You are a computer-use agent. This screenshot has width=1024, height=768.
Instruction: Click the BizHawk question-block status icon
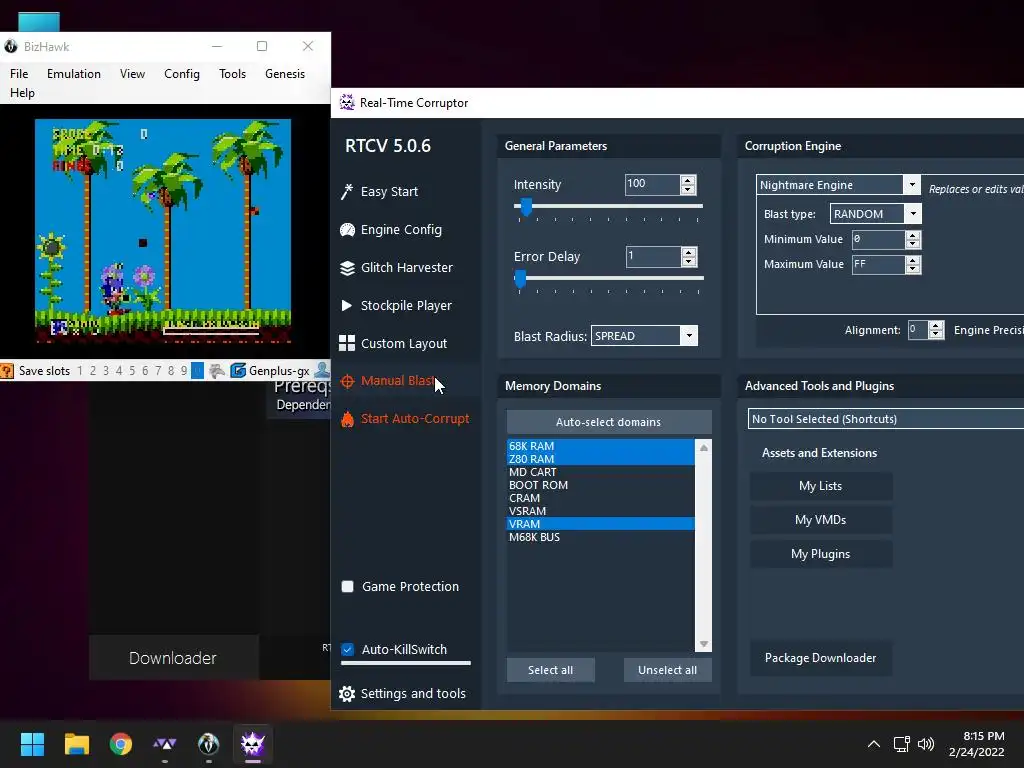[7, 371]
